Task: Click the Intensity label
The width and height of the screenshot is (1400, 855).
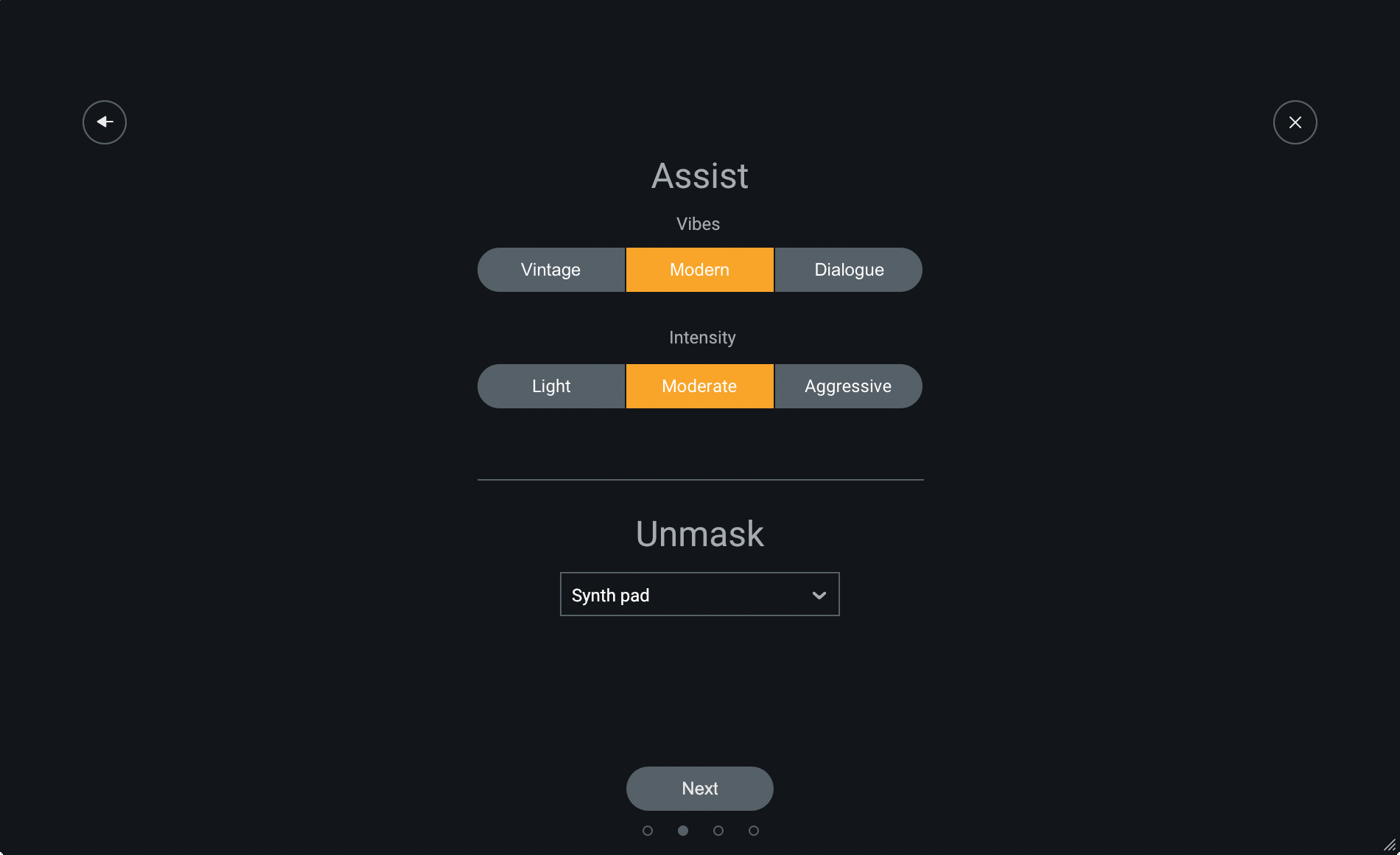Action: click(702, 338)
